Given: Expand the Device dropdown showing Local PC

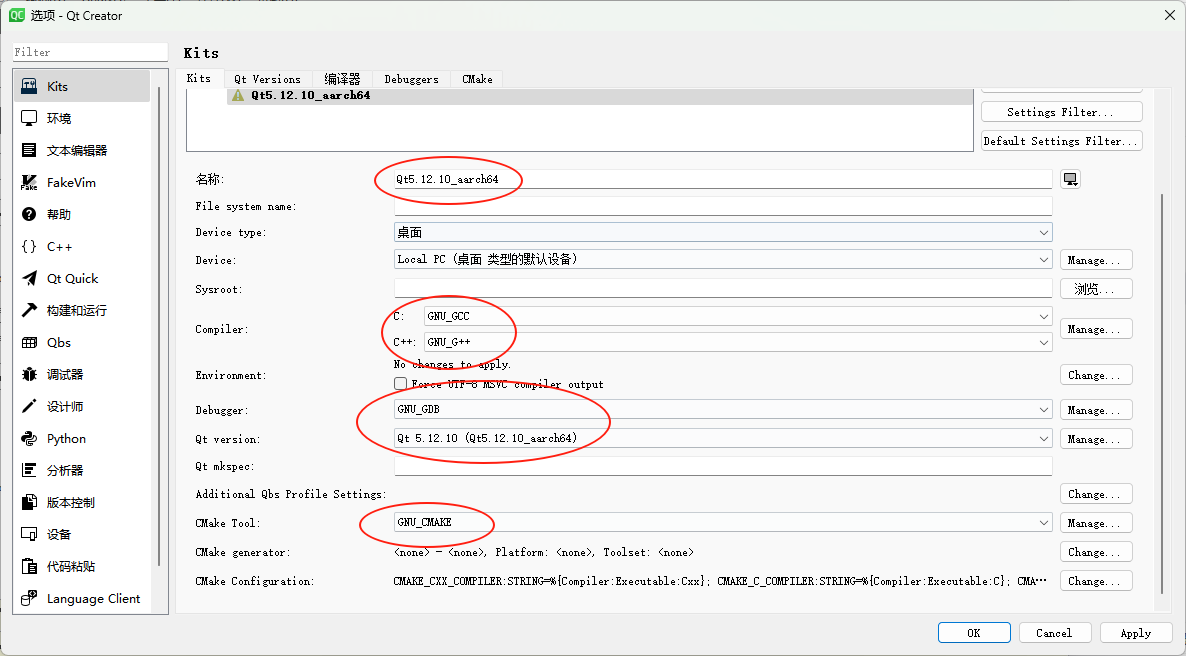Looking at the screenshot, I should coord(723,260).
